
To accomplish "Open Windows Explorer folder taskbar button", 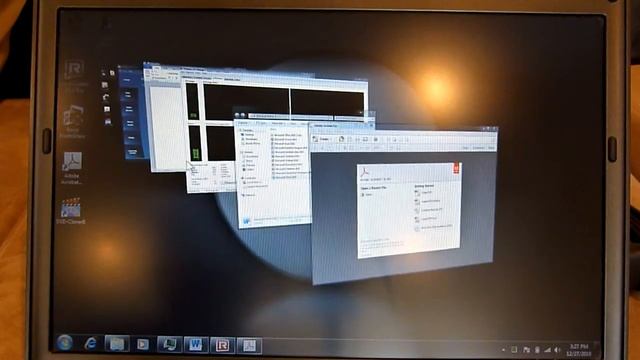I will (117, 344).
